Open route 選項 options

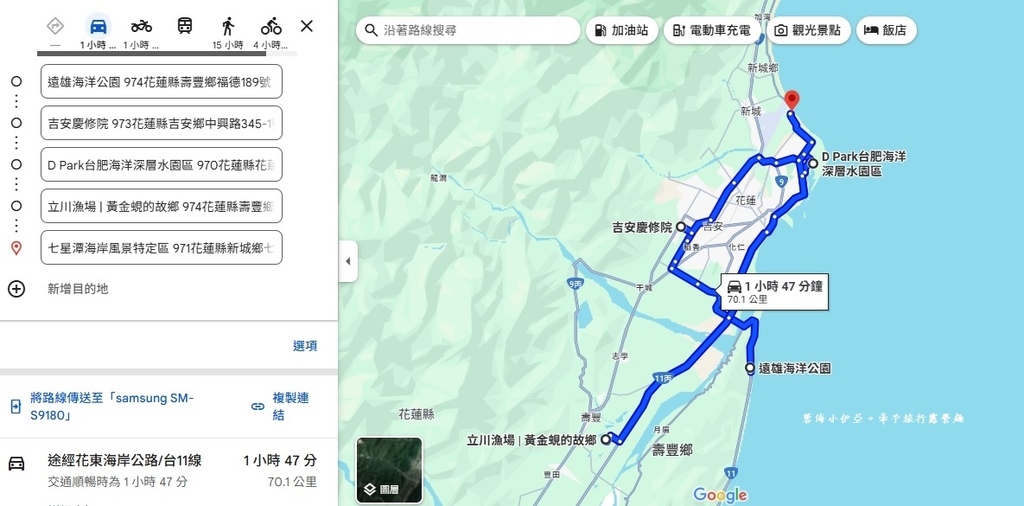pos(305,346)
